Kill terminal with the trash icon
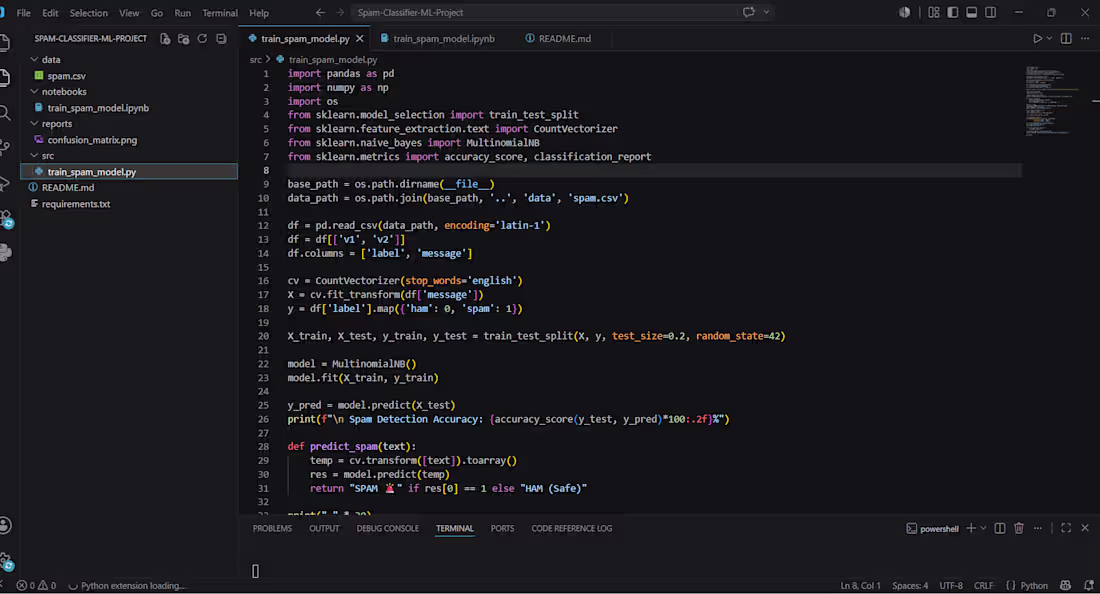Viewport: 1100px width, 594px height. click(x=1019, y=528)
